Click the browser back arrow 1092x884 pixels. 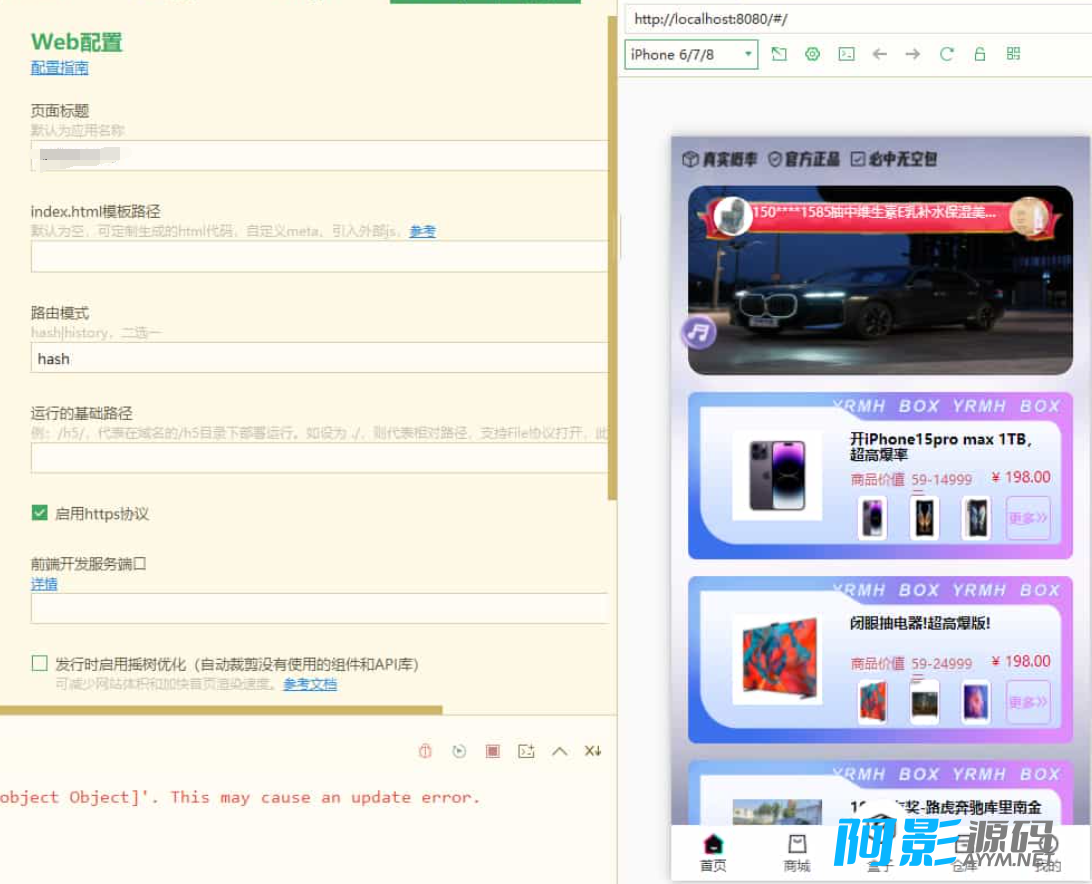(880, 54)
